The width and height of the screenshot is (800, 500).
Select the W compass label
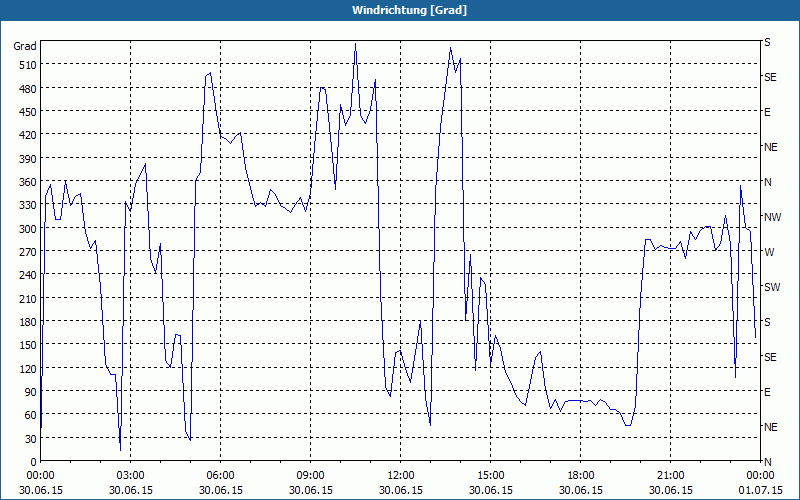[x=769, y=252]
